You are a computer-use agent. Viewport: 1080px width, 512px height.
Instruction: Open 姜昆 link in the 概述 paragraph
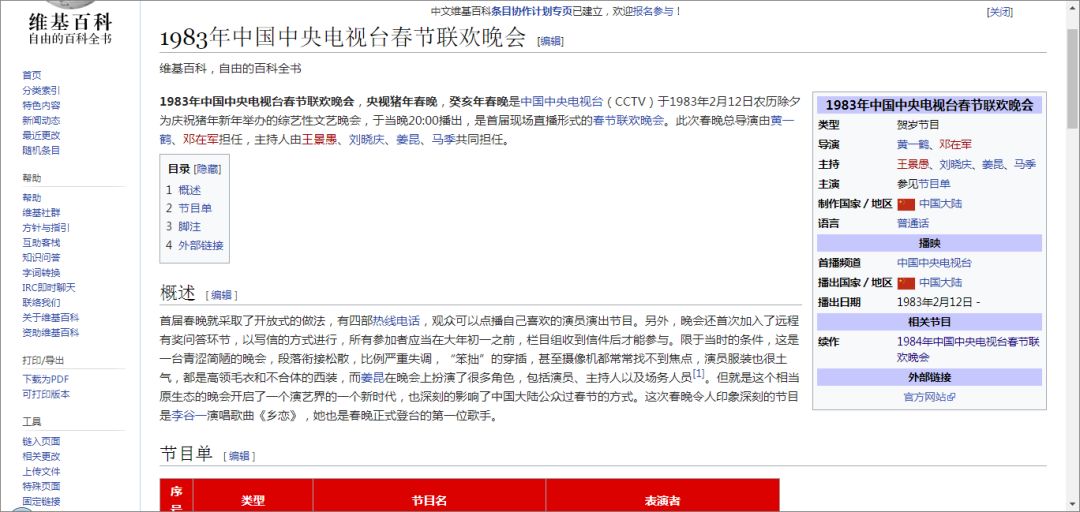point(373,378)
